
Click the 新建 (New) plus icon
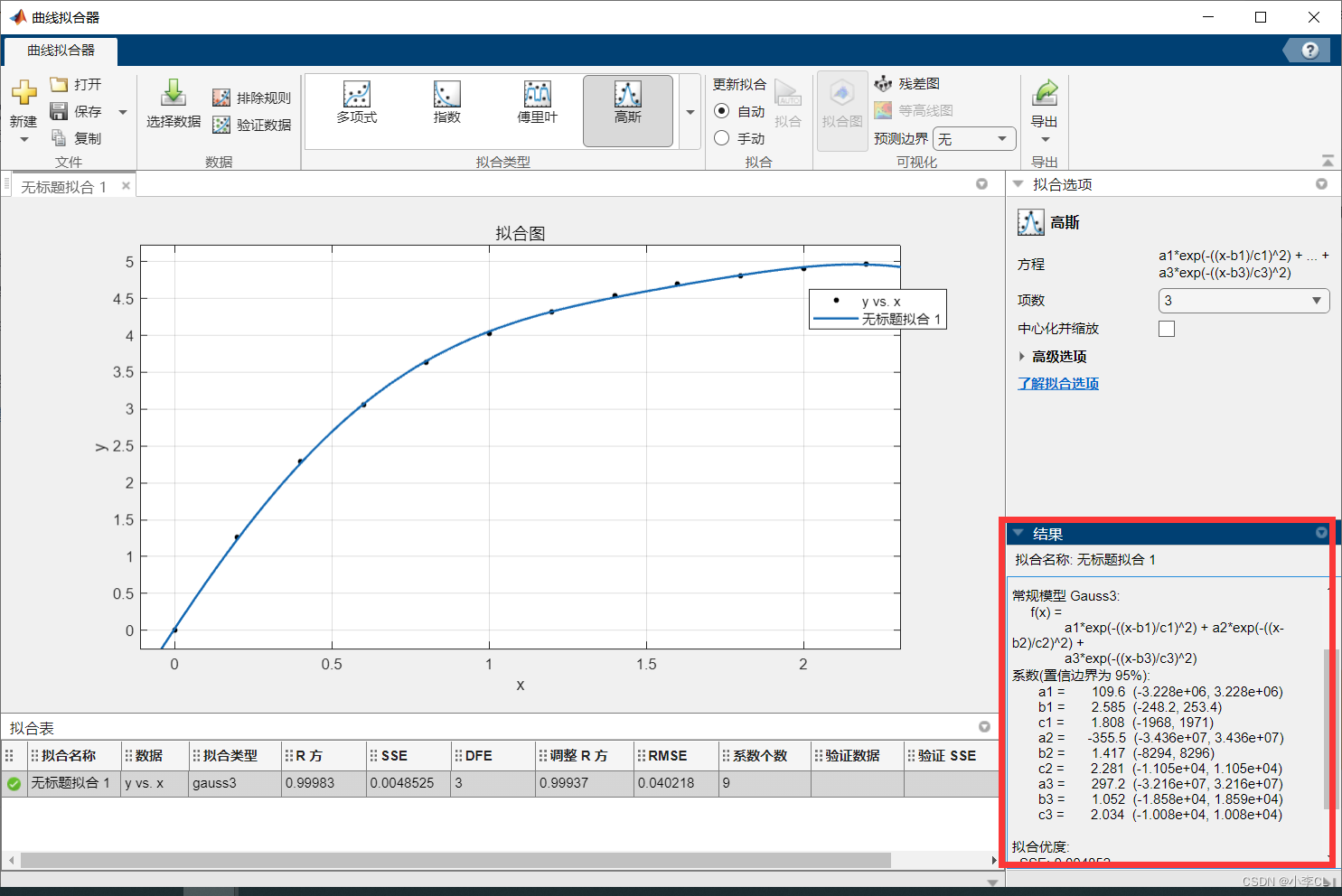click(23, 91)
